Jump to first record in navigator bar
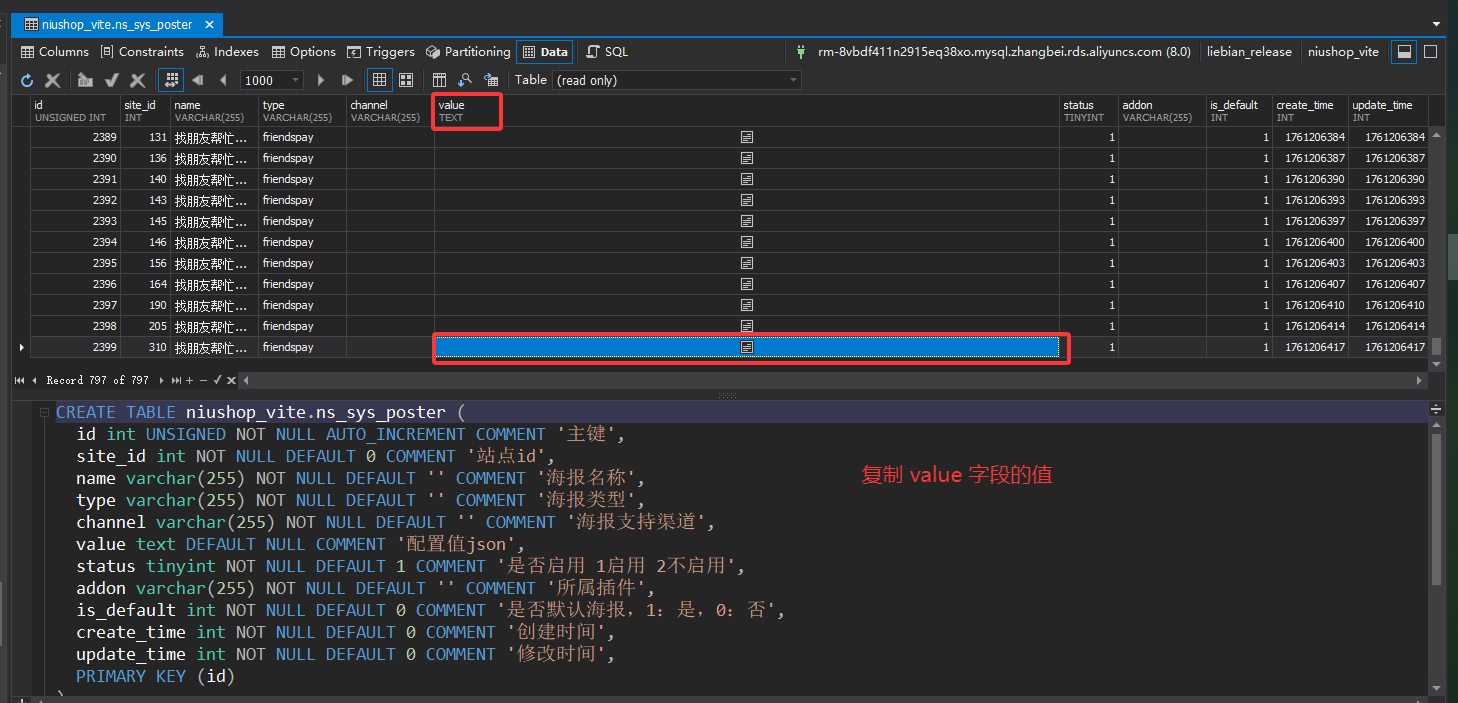The height and width of the screenshot is (703, 1458). click(20, 381)
